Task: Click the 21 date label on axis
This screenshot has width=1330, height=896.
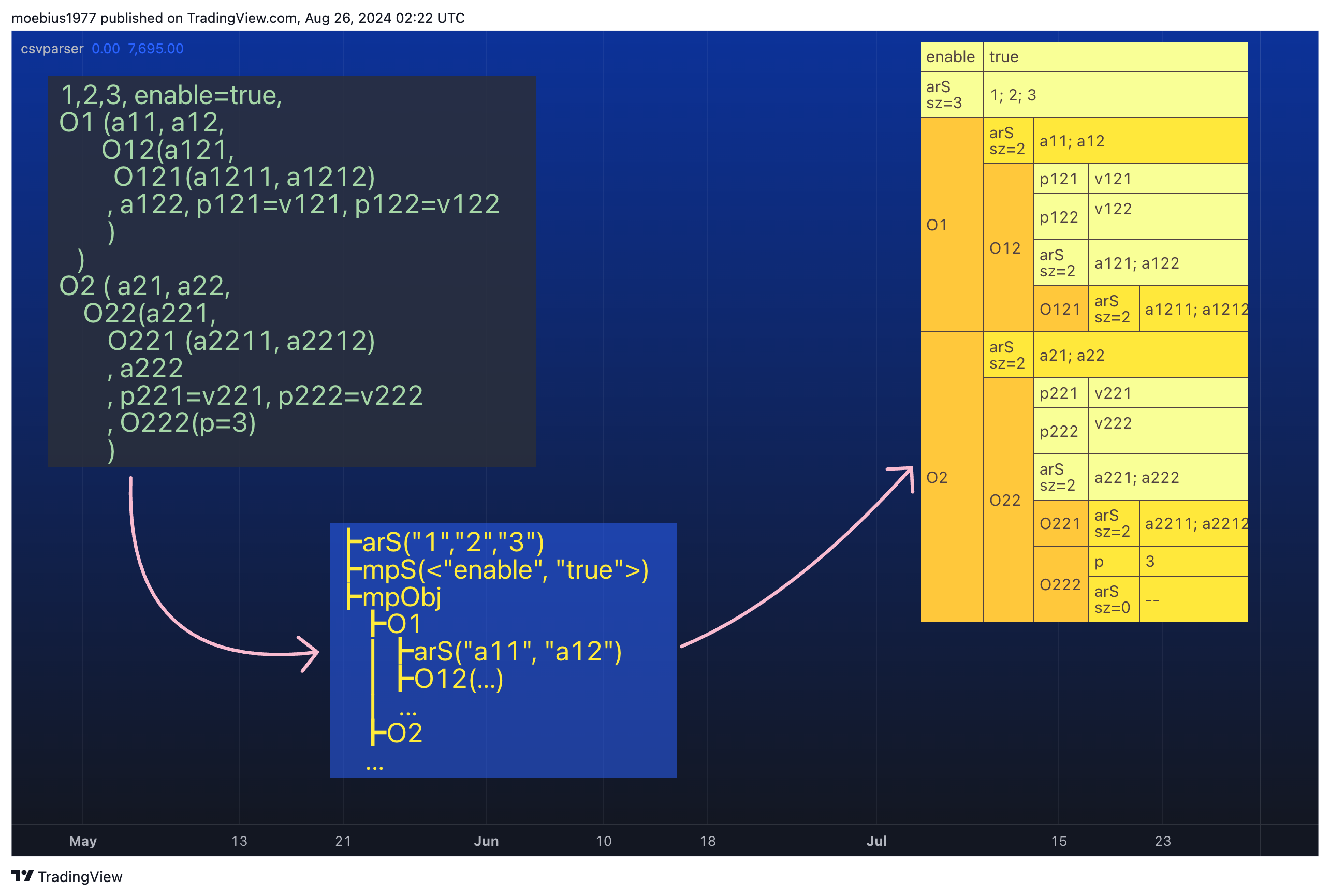Action: (343, 841)
